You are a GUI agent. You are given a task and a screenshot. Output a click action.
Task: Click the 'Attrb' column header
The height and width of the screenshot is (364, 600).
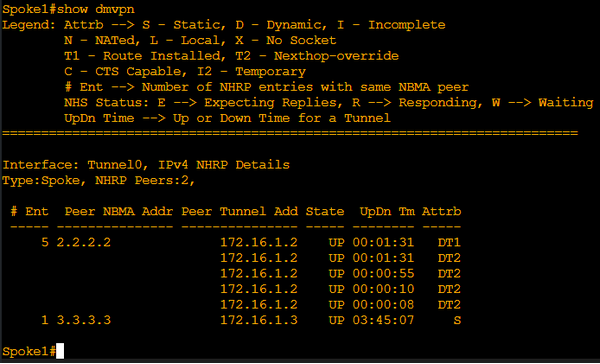(x=442, y=211)
